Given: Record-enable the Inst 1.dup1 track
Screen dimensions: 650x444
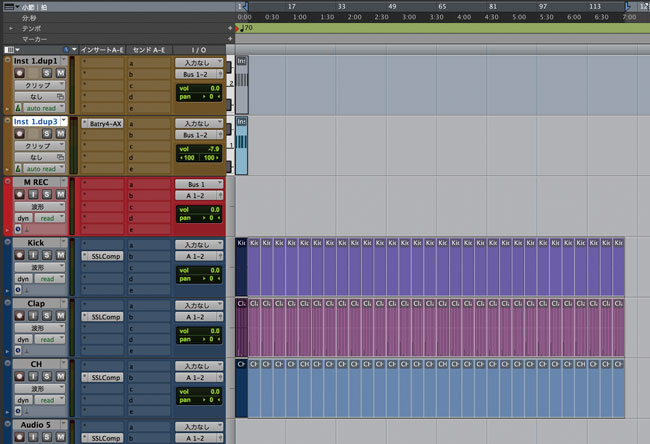Looking at the screenshot, I should [19, 73].
